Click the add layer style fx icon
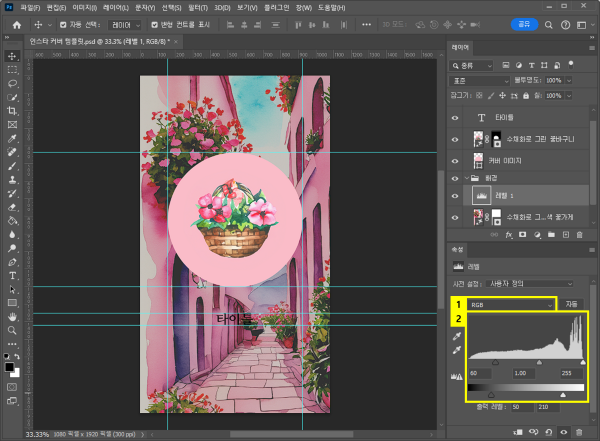The width and height of the screenshot is (600, 441). [x=508, y=234]
